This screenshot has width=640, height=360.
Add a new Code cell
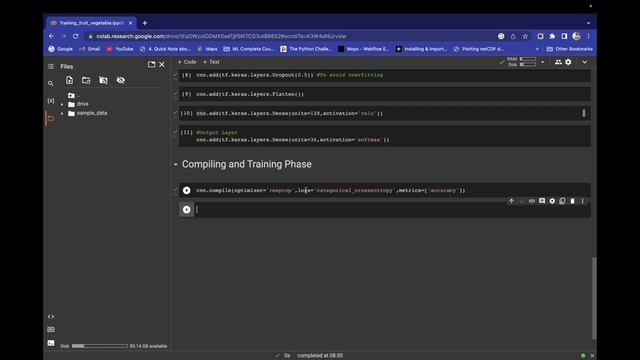point(187,62)
